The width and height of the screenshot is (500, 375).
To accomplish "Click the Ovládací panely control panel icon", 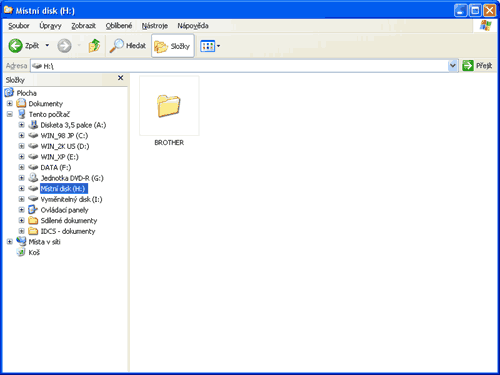I will pos(33,210).
